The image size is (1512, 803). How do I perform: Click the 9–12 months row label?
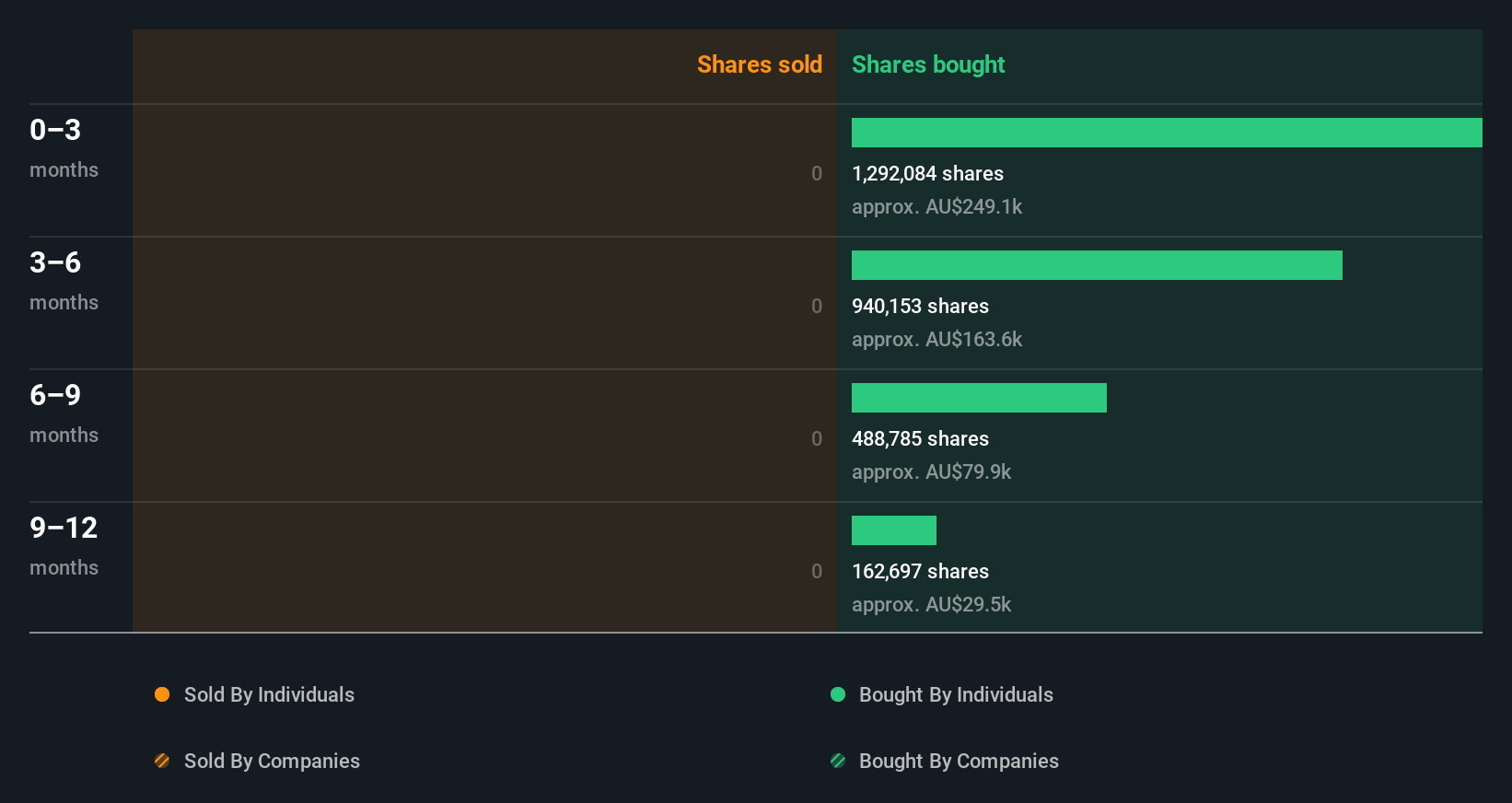(x=64, y=546)
